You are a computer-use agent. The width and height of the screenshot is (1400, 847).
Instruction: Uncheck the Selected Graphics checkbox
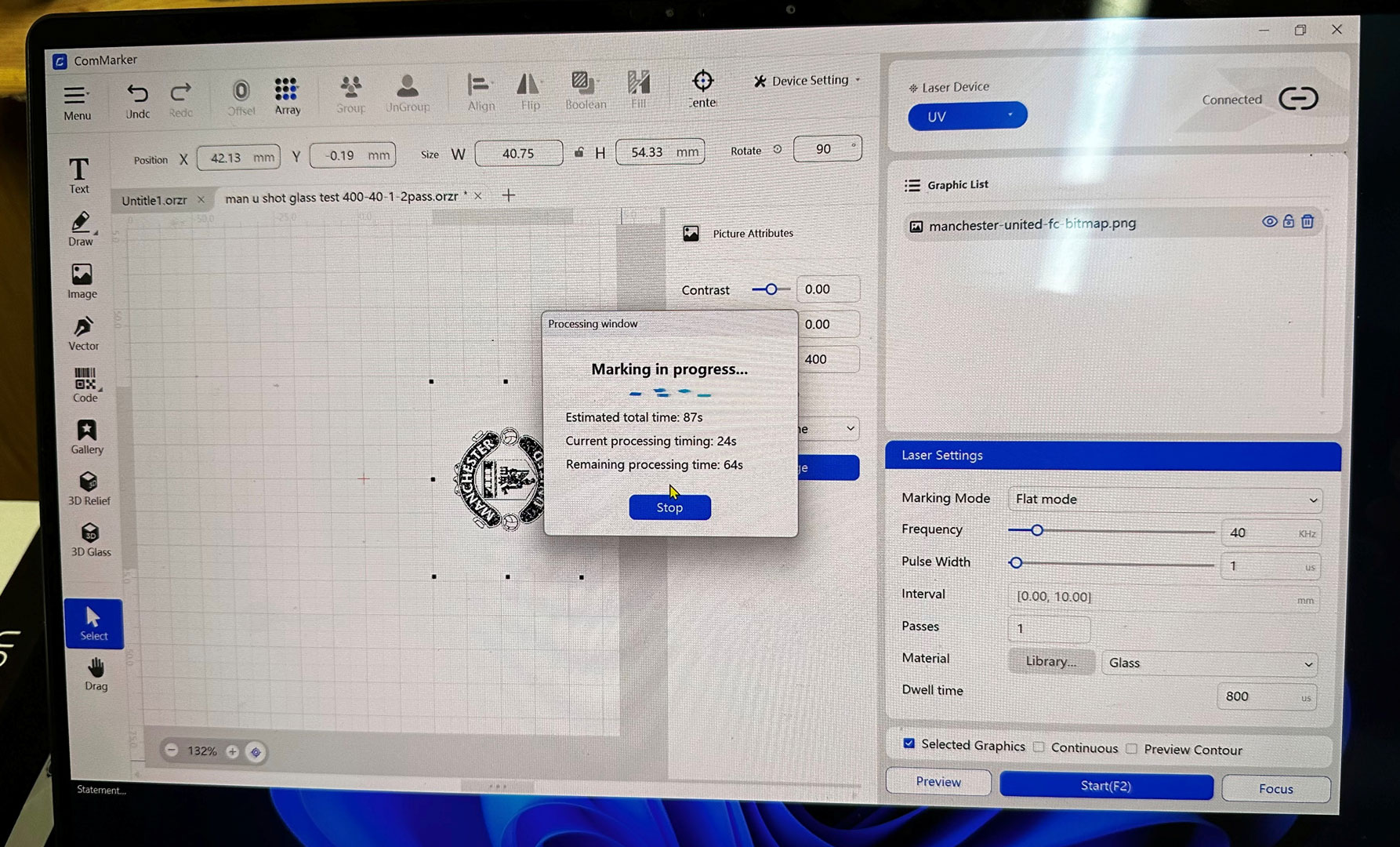tap(909, 743)
